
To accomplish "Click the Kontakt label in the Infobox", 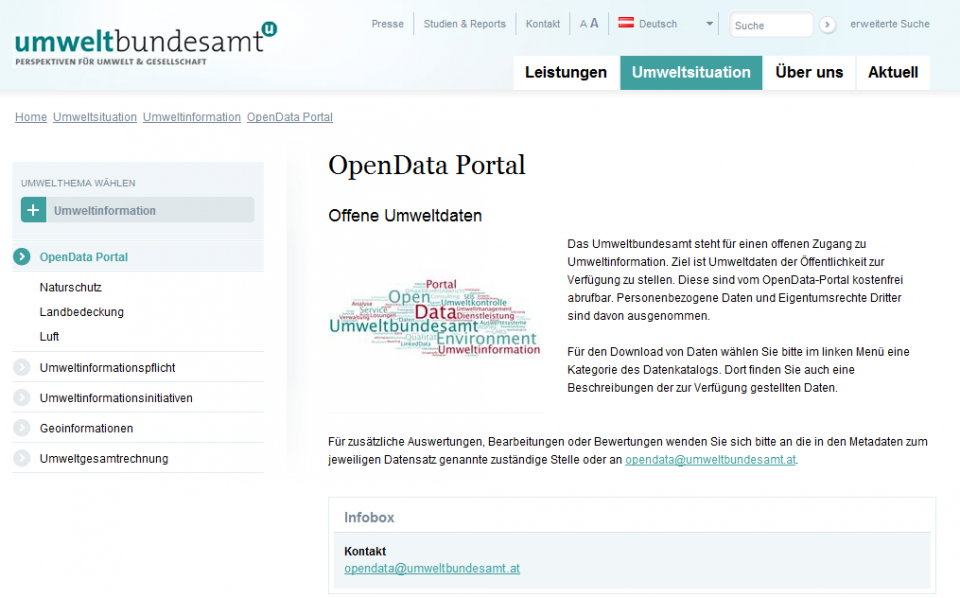I will tap(365, 551).
